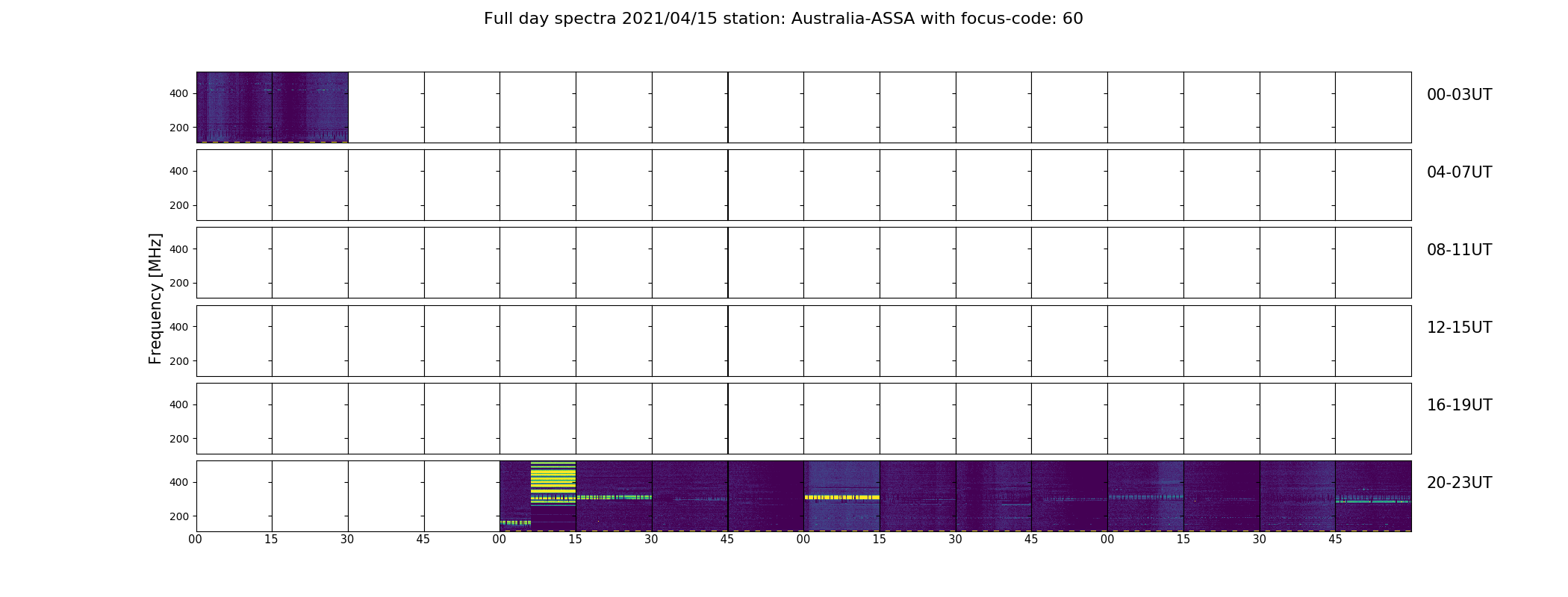Click the 400 tick label in the 20-23UT row

click(x=179, y=482)
